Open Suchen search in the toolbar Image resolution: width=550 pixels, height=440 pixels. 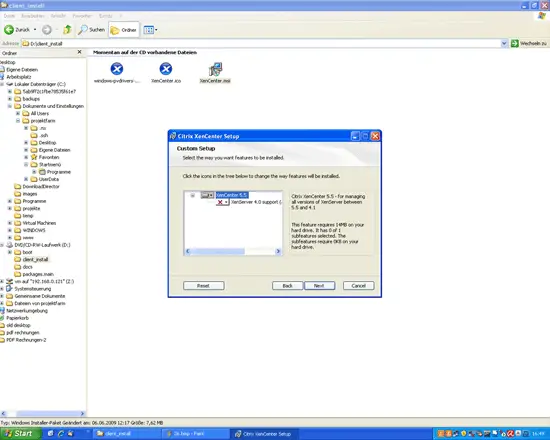(92, 30)
